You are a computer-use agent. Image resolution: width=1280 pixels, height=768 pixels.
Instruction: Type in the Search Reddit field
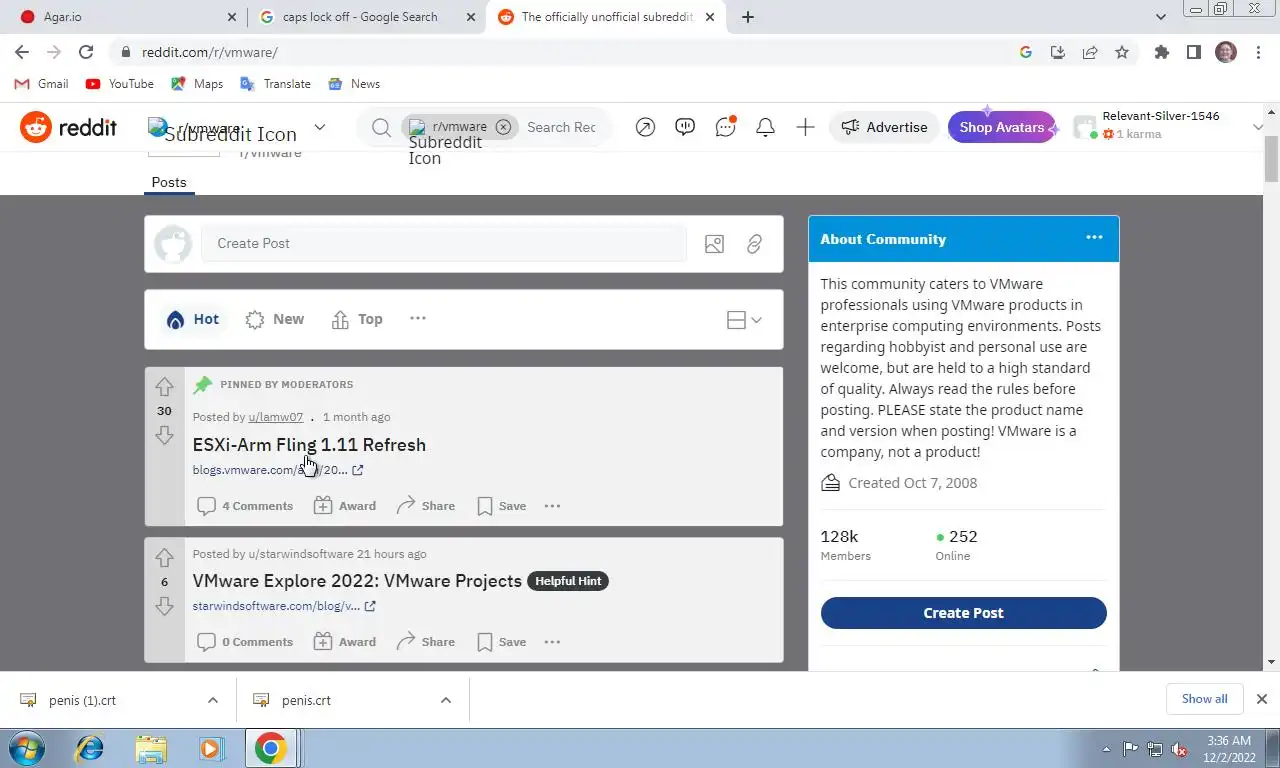coord(562,127)
